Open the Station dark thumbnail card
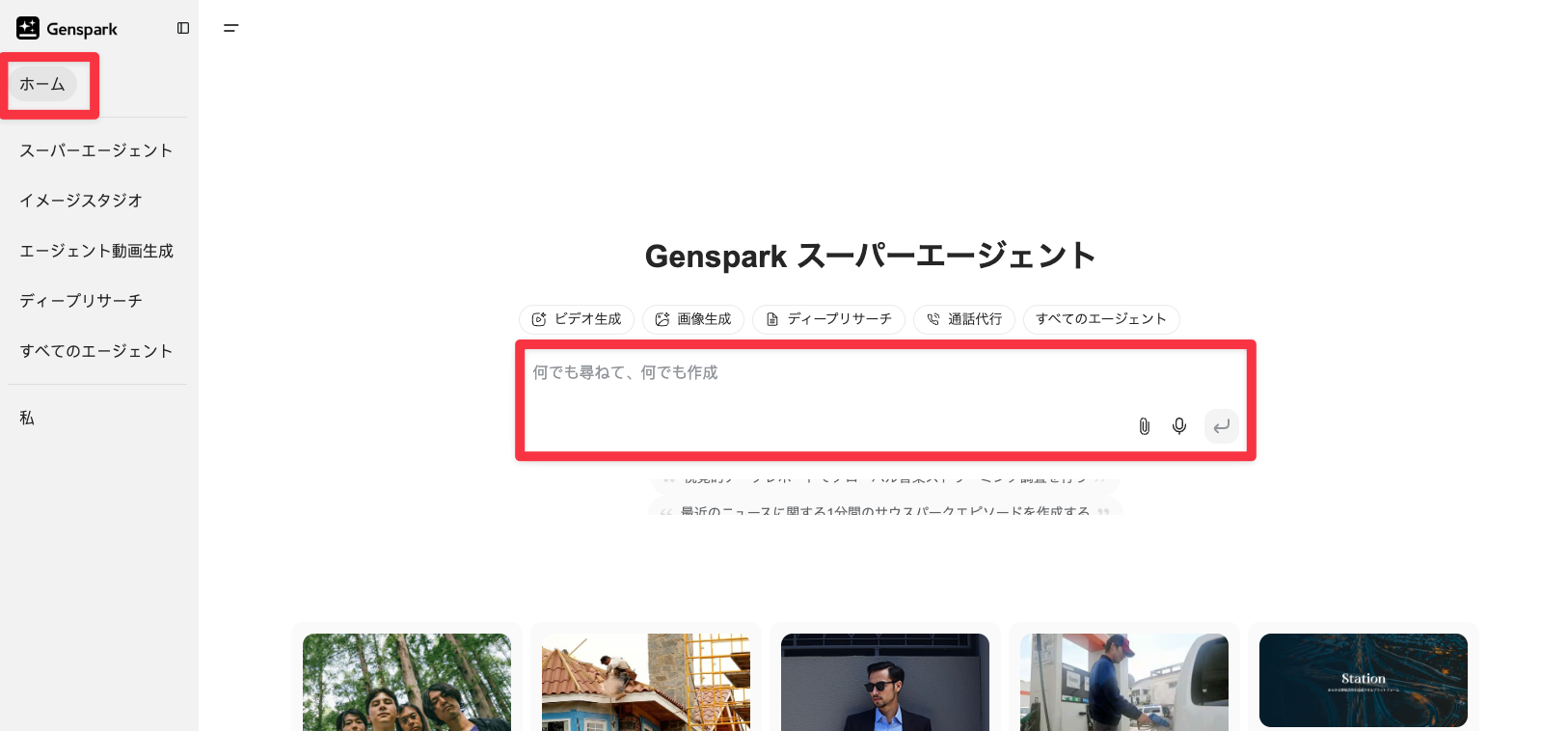The height and width of the screenshot is (731, 1568). point(1363,680)
